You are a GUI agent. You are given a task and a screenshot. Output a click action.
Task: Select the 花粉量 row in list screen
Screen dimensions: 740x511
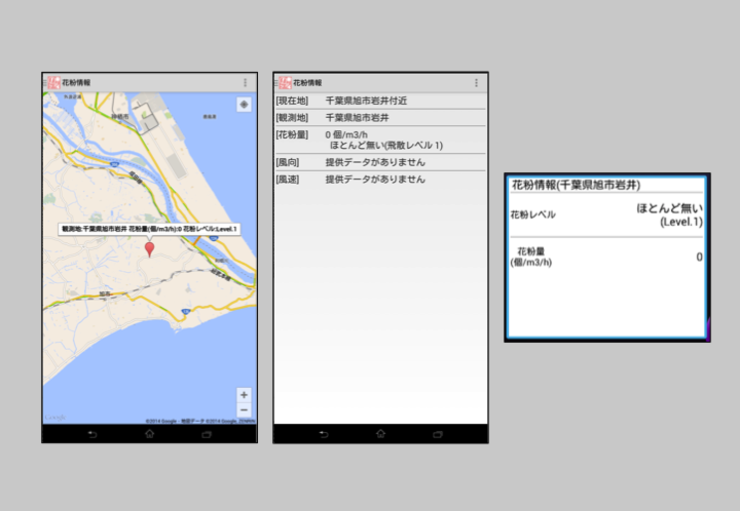(x=380, y=139)
